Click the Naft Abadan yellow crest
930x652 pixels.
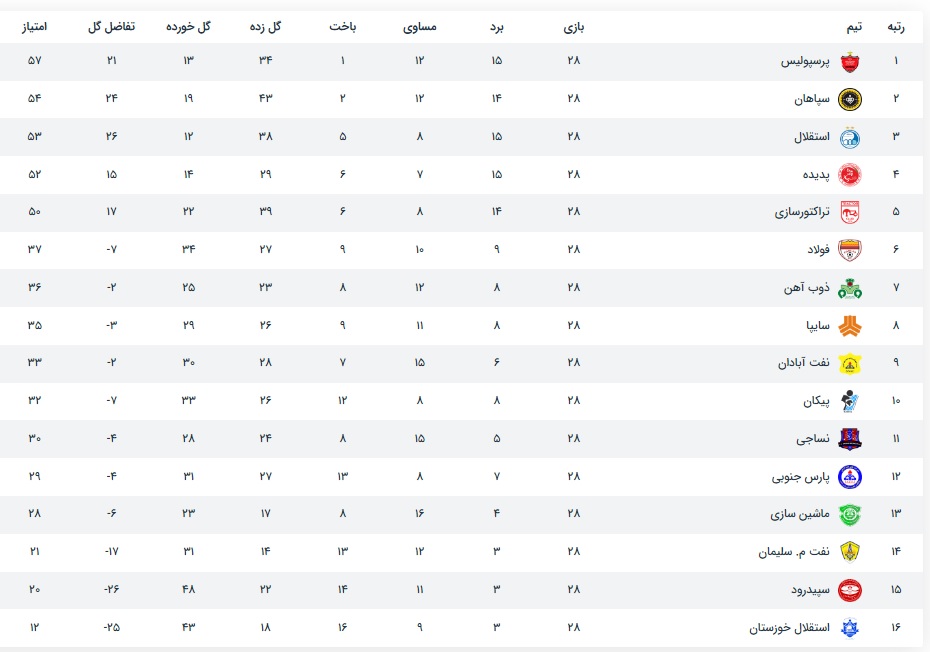(850, 363)
